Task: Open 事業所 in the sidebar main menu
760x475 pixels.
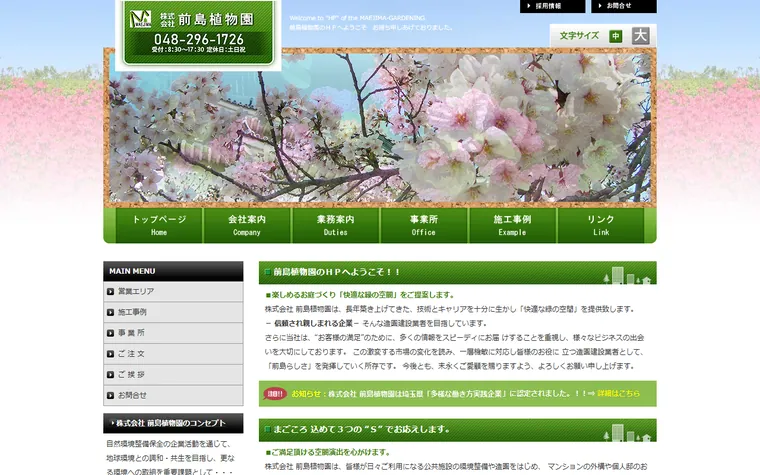Action: pyautogui.click(x=173, y=333)
